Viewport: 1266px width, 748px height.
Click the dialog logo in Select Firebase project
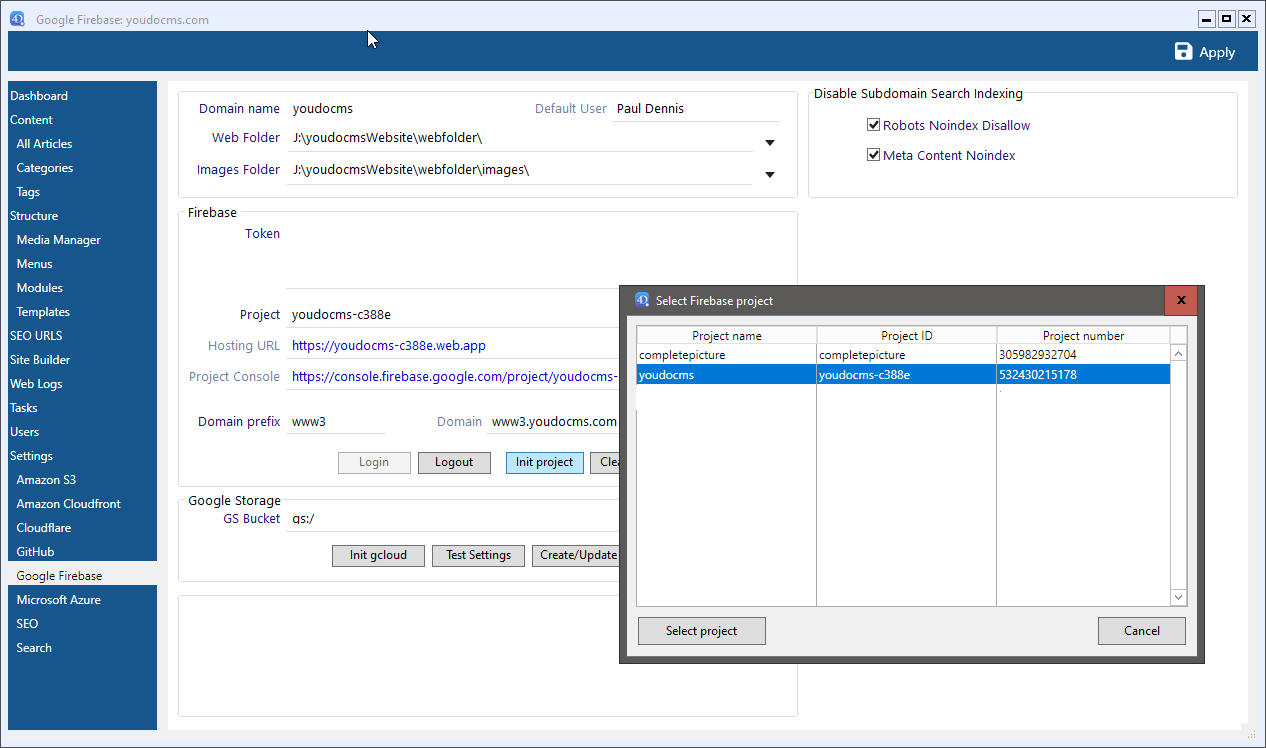642,300
